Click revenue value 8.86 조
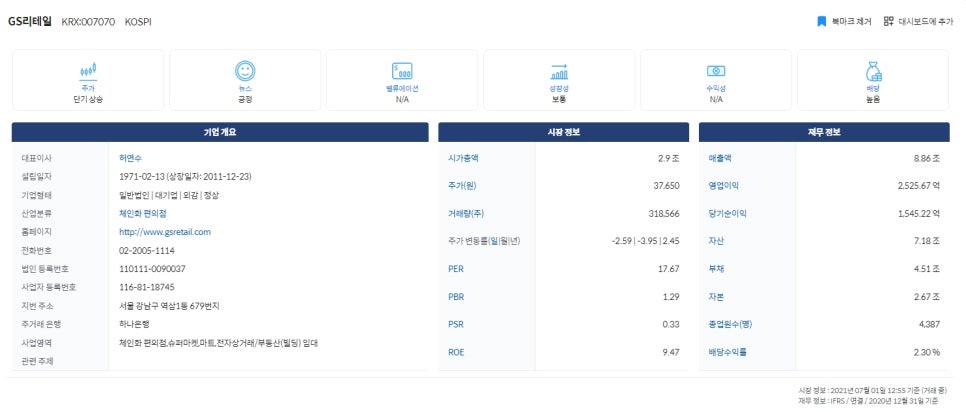This screenshot has width=966, height=412. tap(927, 158)
